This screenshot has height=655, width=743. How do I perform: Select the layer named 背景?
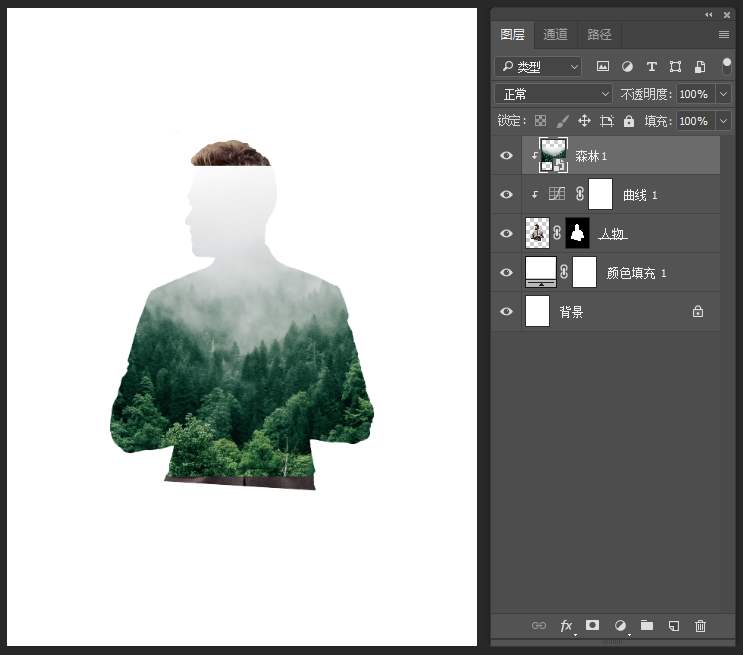(621, 311)
